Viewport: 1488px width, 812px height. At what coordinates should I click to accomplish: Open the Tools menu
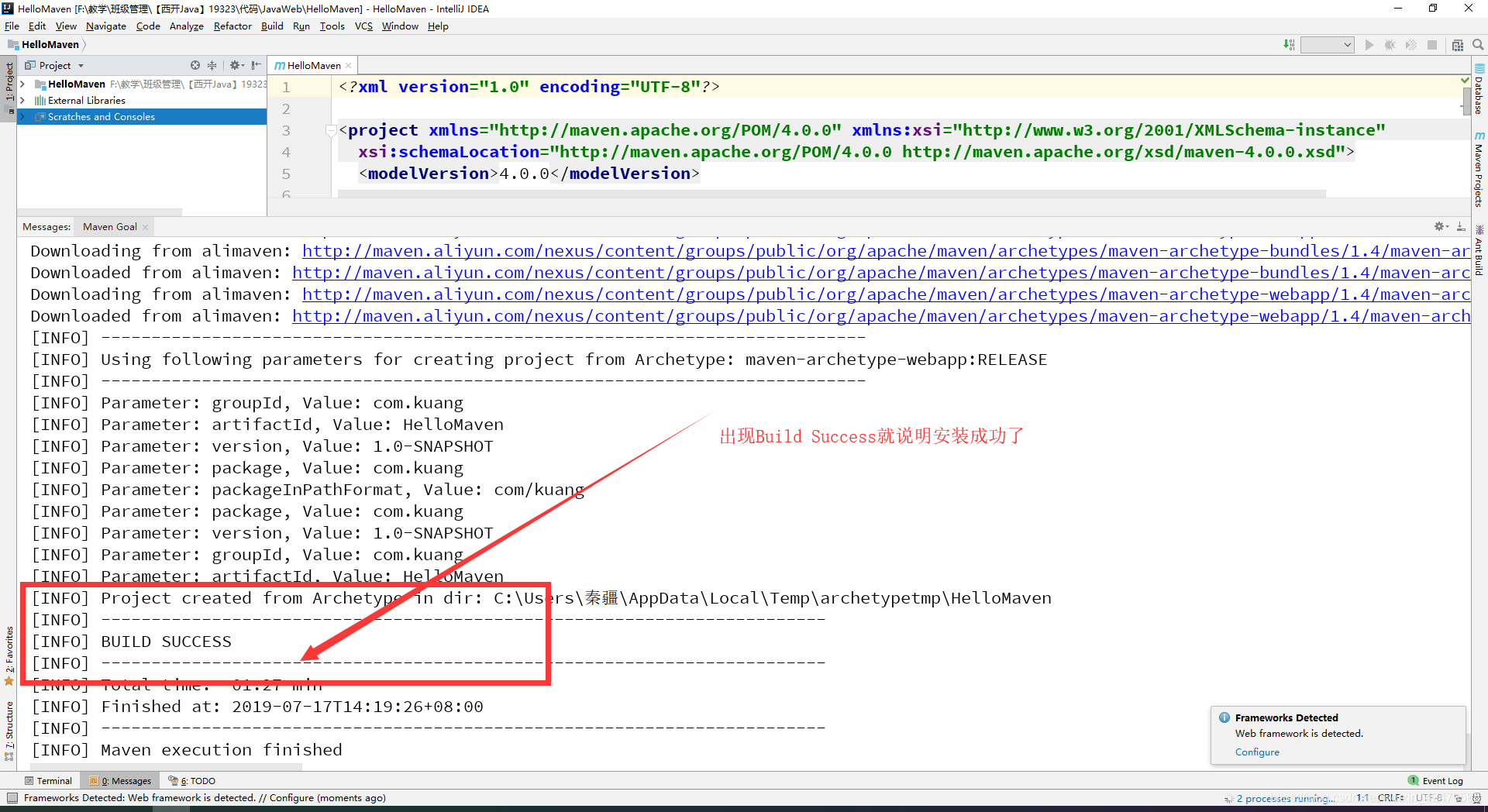[332, 26]
